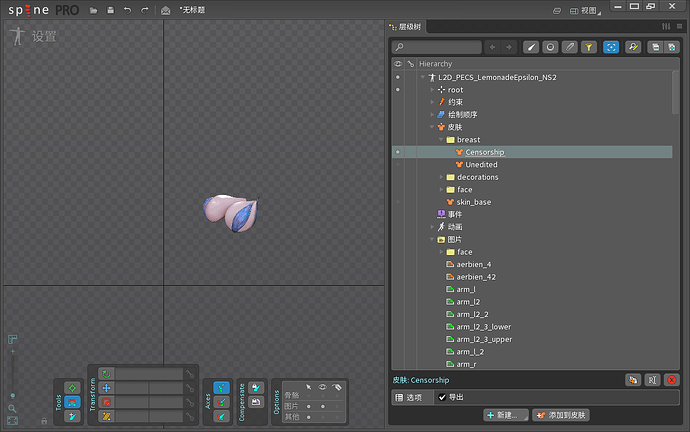Screen dimensions: 690x432
Task: Select the Shear transform tool
Action: pyautogui.click(x=106, y=416)
